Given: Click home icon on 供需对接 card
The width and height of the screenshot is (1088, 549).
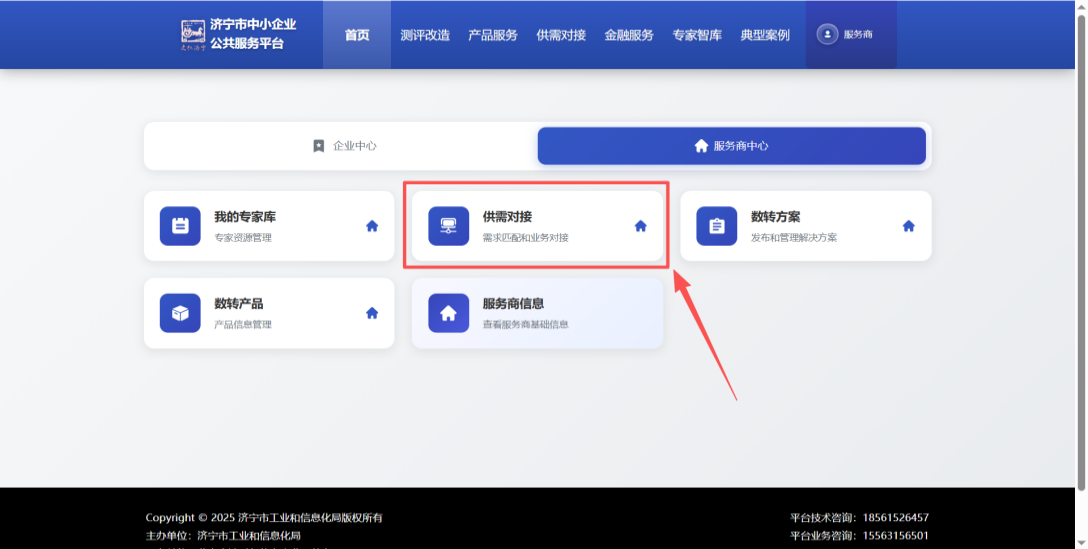Looking at the screenshot, I should 641,226.
